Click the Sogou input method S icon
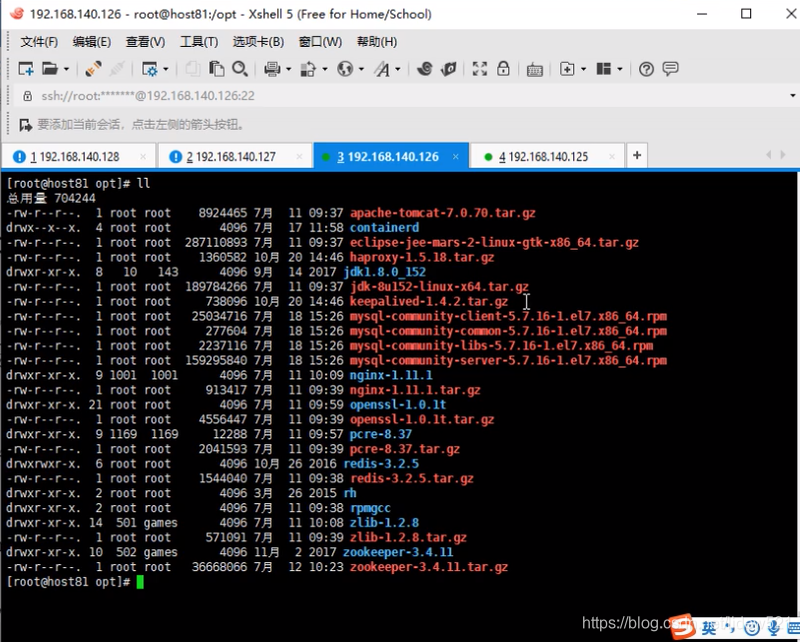Viewport: 800px width, 642px height. tap(682, 627)
